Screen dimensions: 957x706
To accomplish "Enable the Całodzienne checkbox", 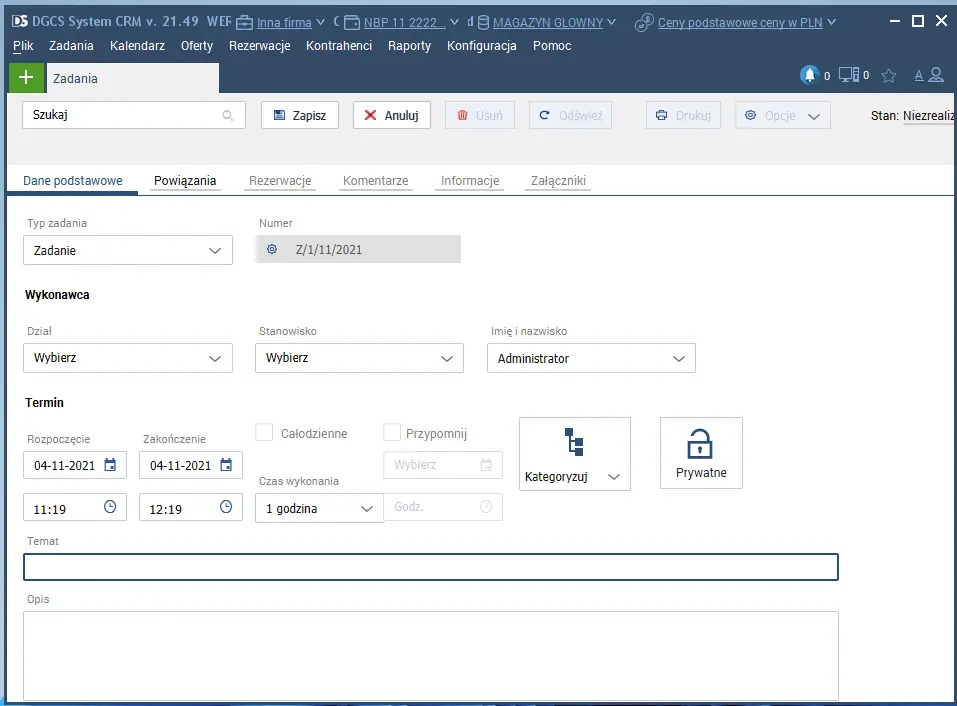I will [x=264, y=433].
